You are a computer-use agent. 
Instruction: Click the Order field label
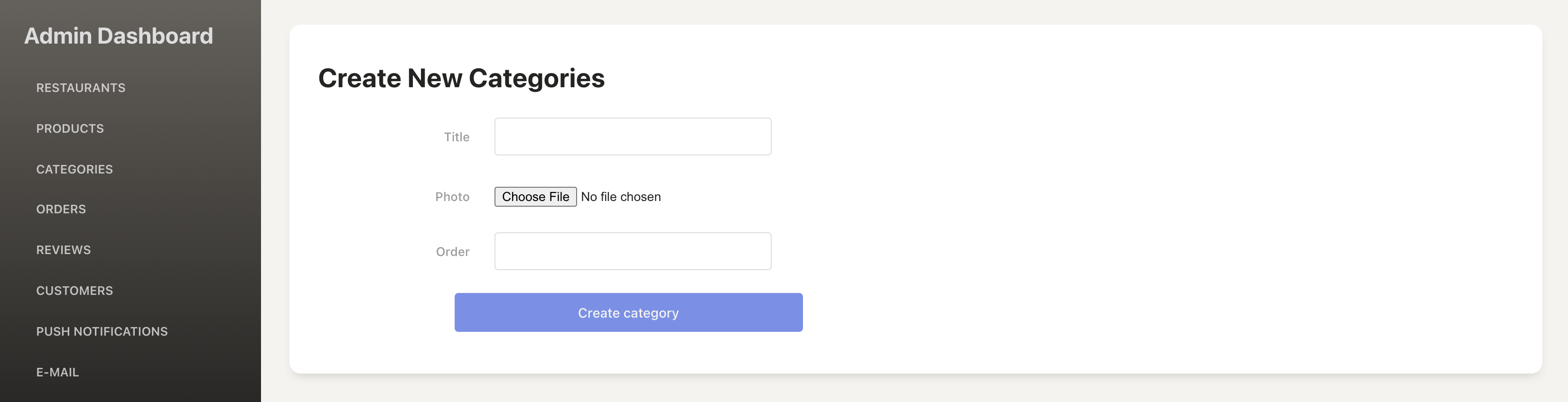click(x=452, y=252)
